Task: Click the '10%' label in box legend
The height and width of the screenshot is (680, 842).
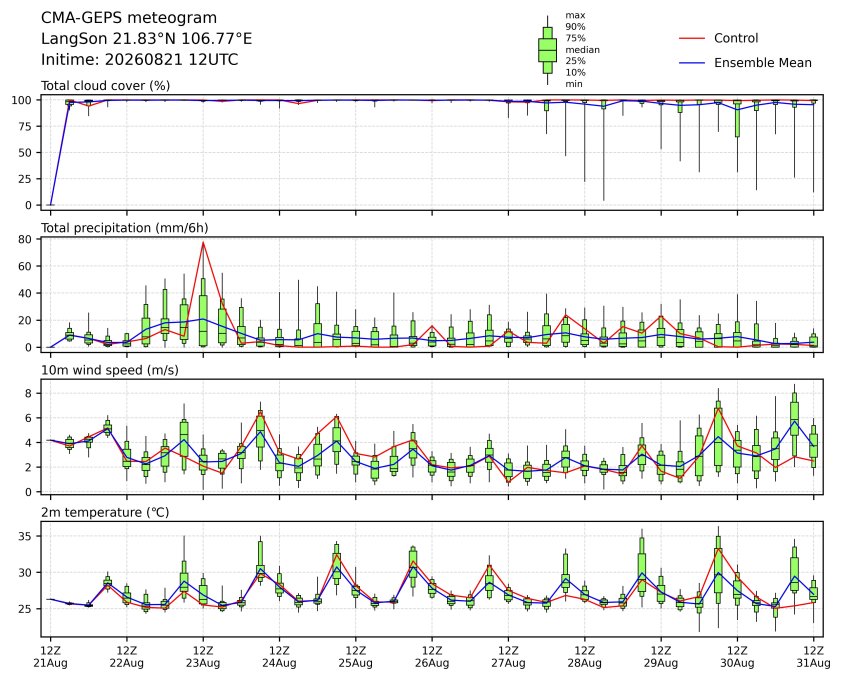Action: (575, 73)
